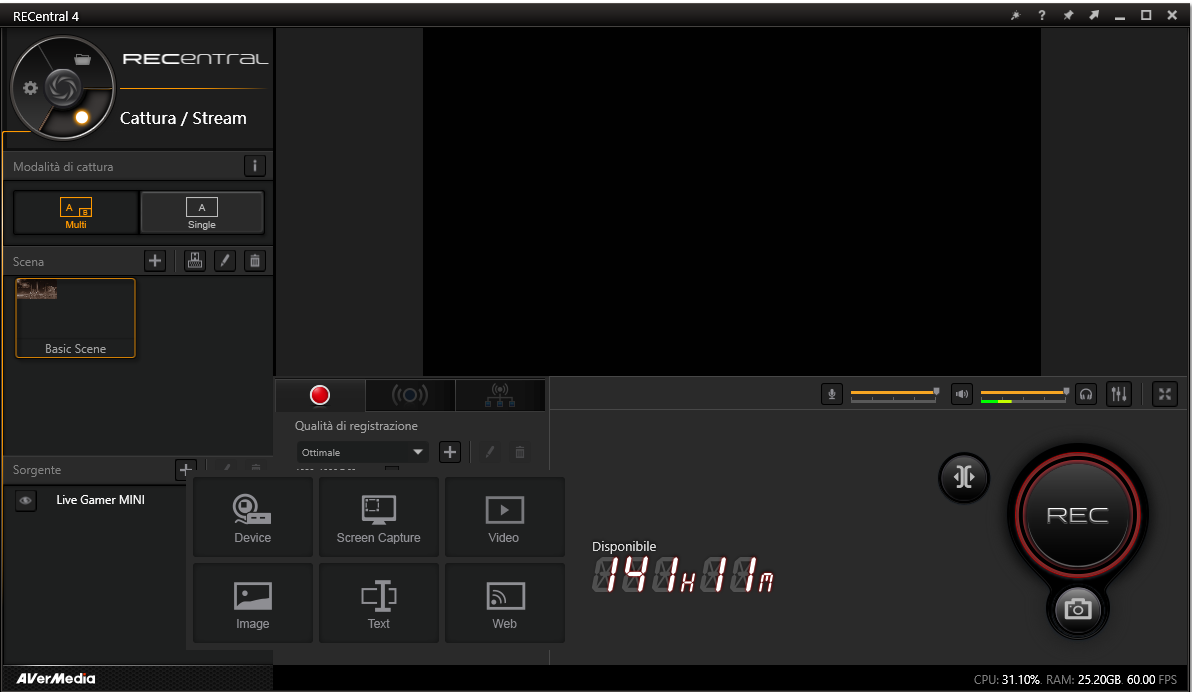Click the AVerMedia logo in the footer
The image size is (1192, 692).
coord(56,679)
